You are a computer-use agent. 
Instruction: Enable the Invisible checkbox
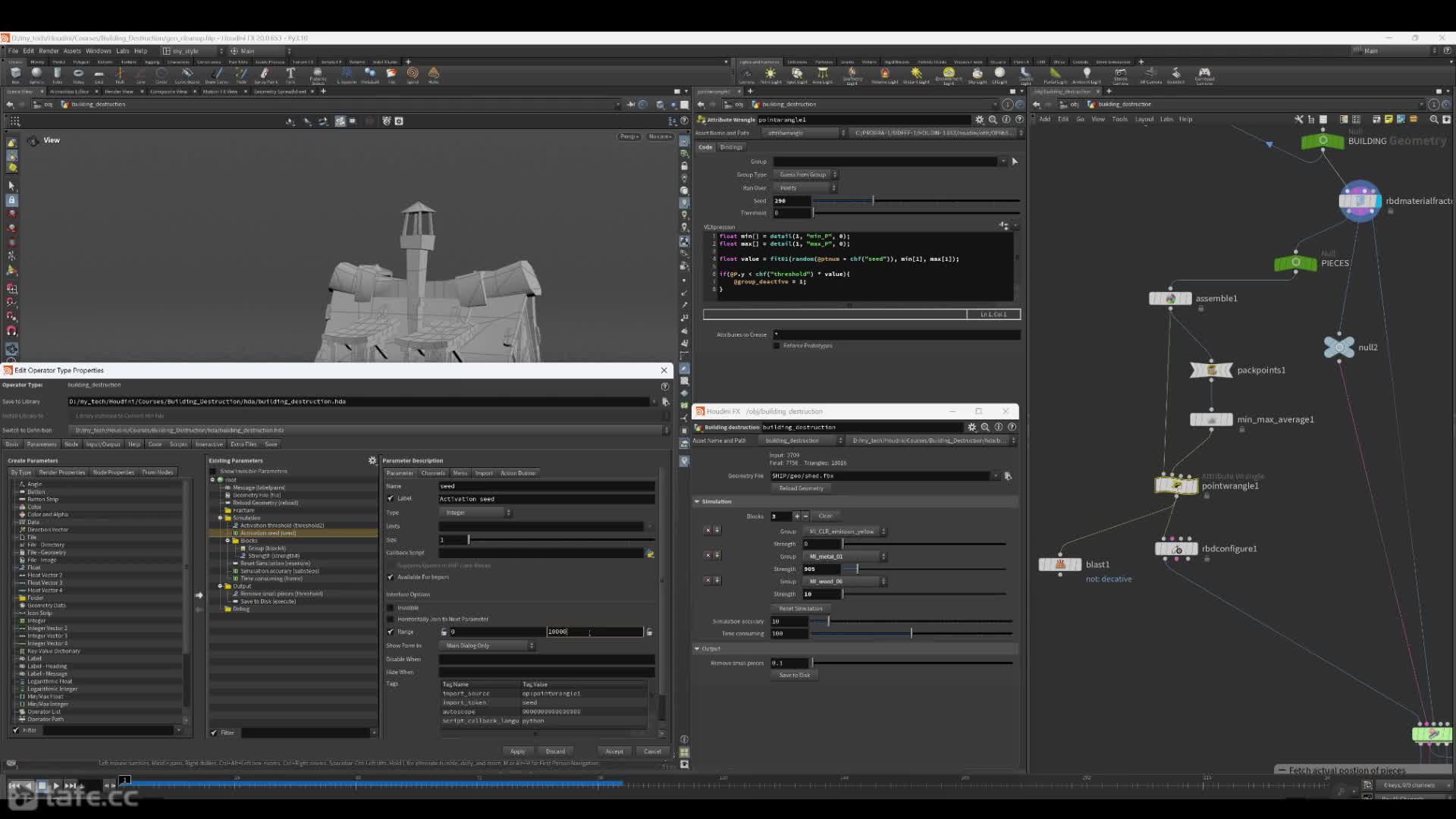pos(391,608)
